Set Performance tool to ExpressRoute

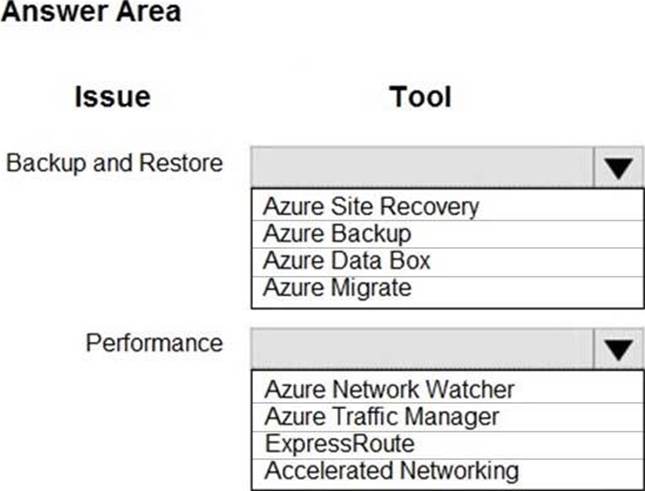pos(339,443)
